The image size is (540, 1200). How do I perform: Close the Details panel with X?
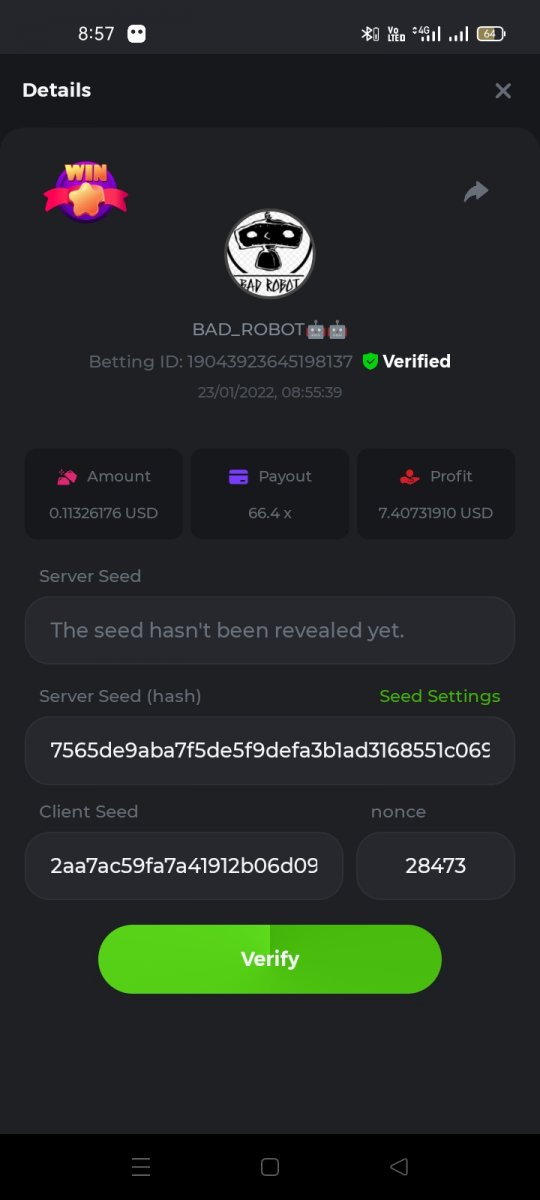click(x=503, y=91)
